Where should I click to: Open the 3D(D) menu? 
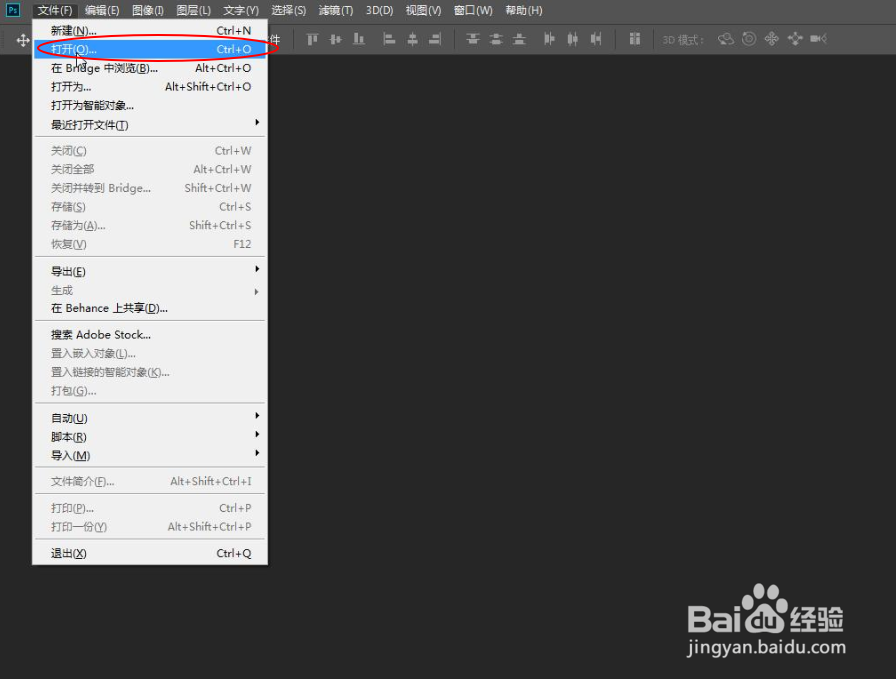379,10
